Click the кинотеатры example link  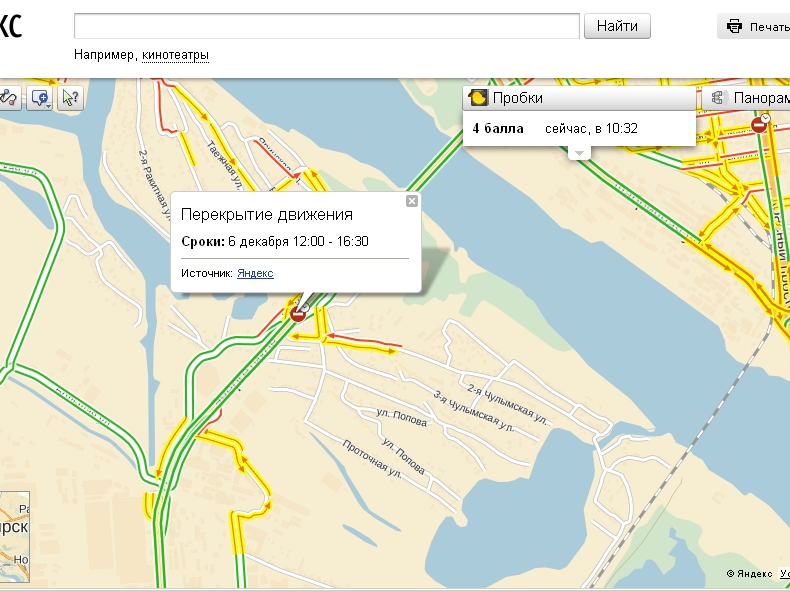coord(175,55)
